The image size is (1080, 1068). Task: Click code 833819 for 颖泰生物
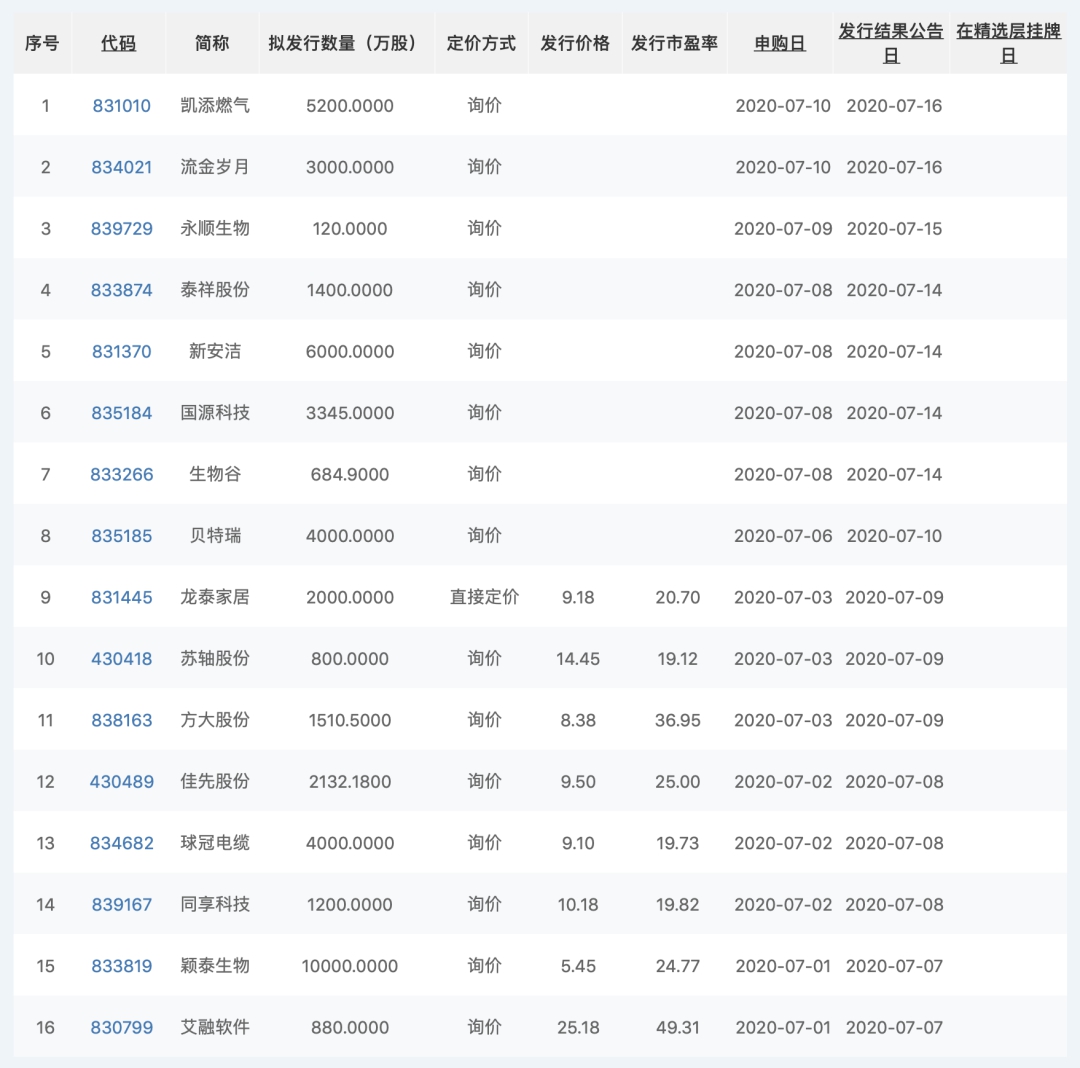pyautogui.click(x=122, y=967)
